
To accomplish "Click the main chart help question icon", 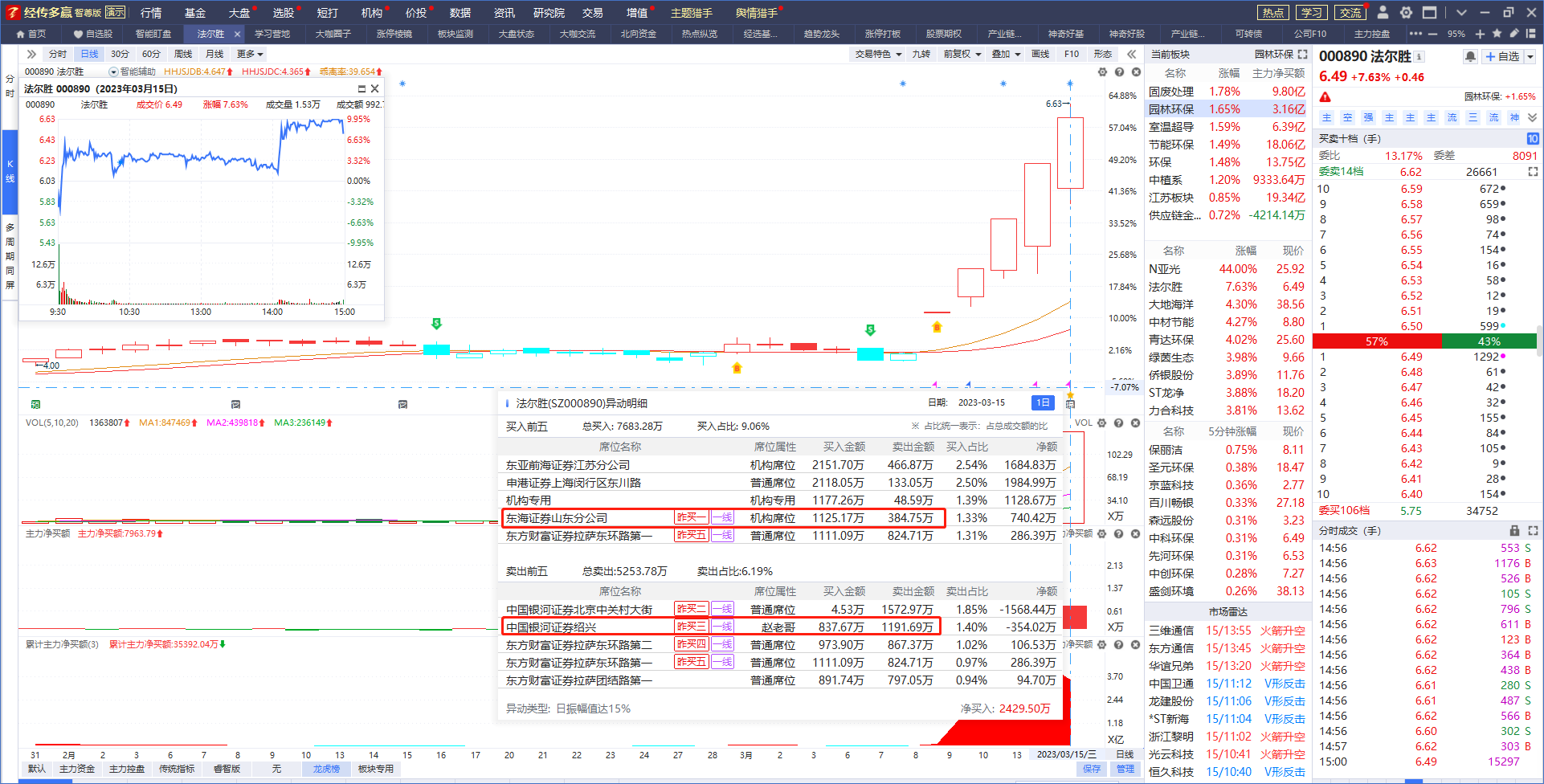I will click(1119, 72).
